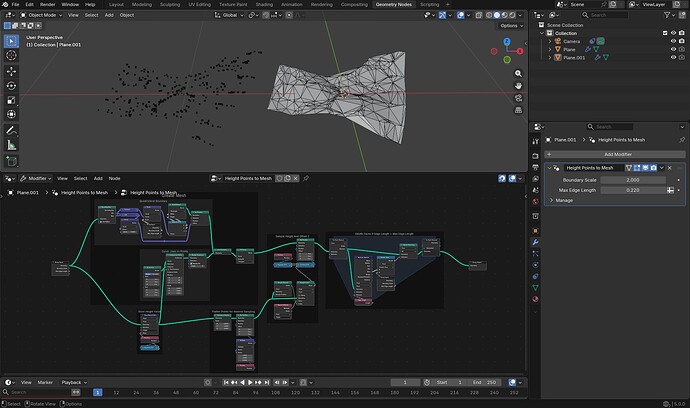690x408 pixels.
Task: Switch to the Scripting workspace tab
Action: [x=429, y=4]
